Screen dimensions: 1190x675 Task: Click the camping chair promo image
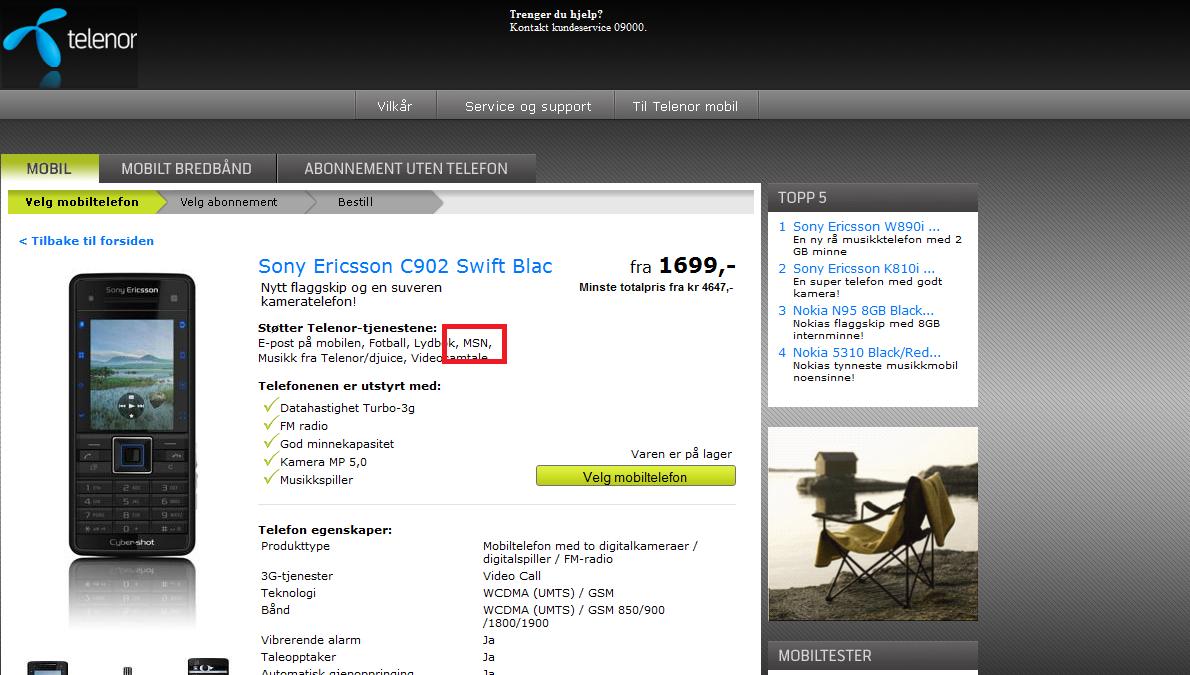pos(873,524)
